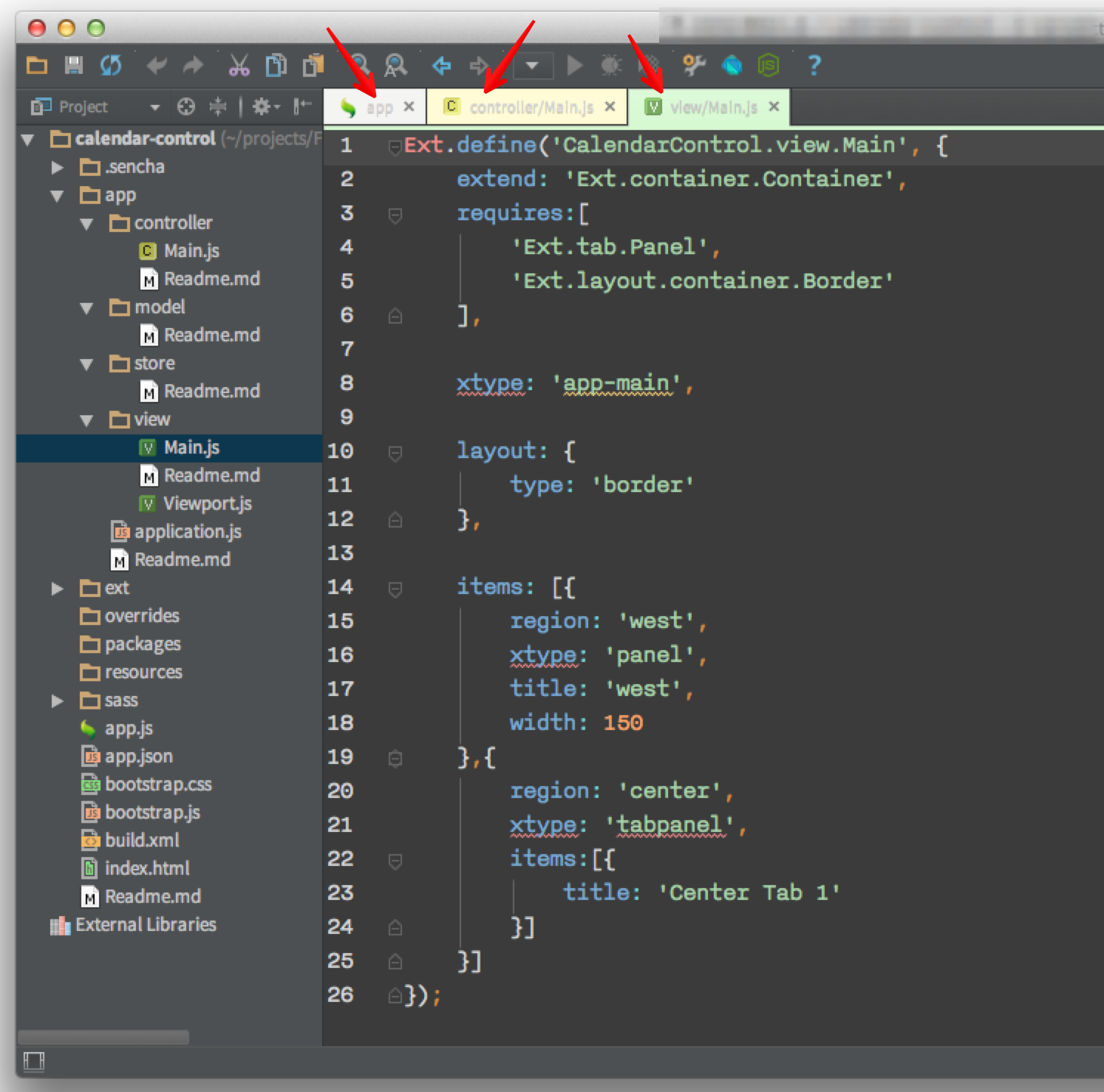This screenshot has height=1092, width=1104.
Task: Collapse the controller folder arrow
Action: [86, 224]
